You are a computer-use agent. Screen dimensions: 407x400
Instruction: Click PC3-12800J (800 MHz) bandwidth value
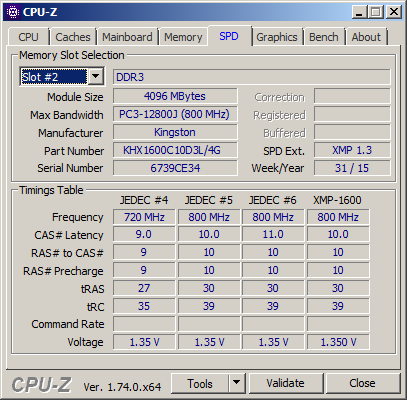(x=175, y=114)
